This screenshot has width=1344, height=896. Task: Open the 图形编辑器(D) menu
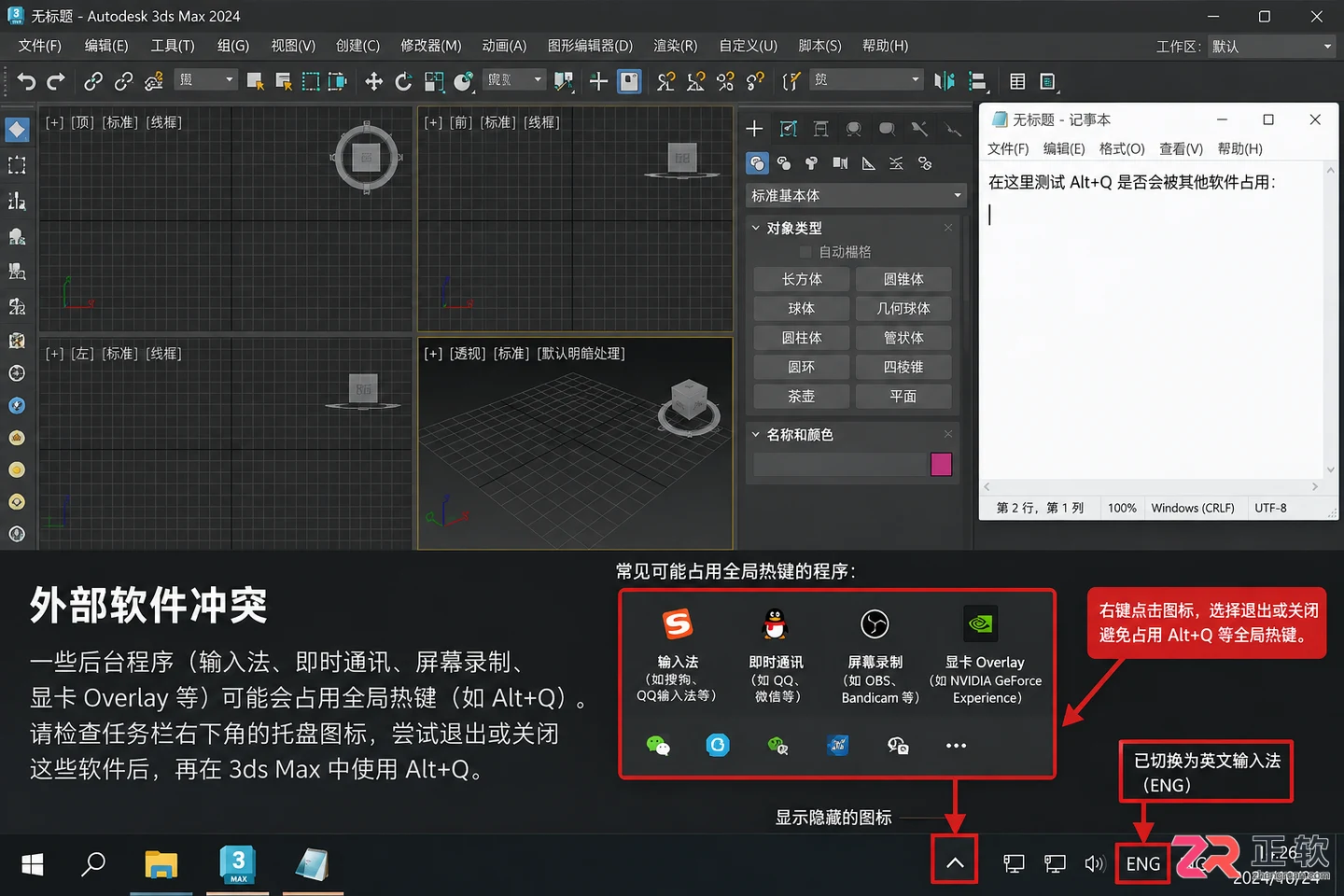tap(590, 46)
